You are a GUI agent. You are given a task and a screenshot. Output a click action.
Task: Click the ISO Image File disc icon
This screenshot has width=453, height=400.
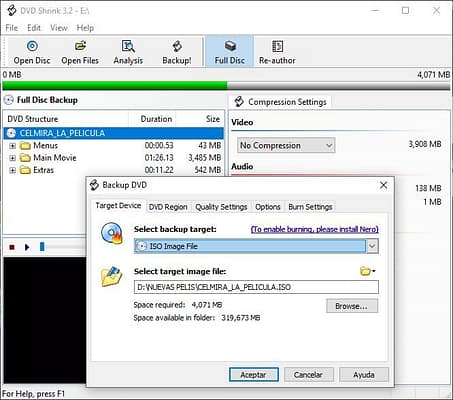[x=142, y=246]
